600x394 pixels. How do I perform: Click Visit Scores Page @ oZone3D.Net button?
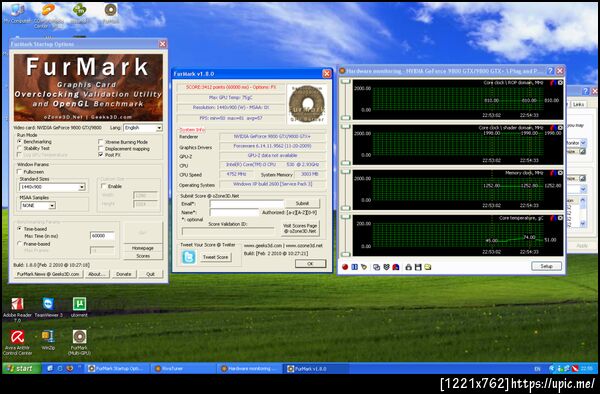tap(300, 228)
